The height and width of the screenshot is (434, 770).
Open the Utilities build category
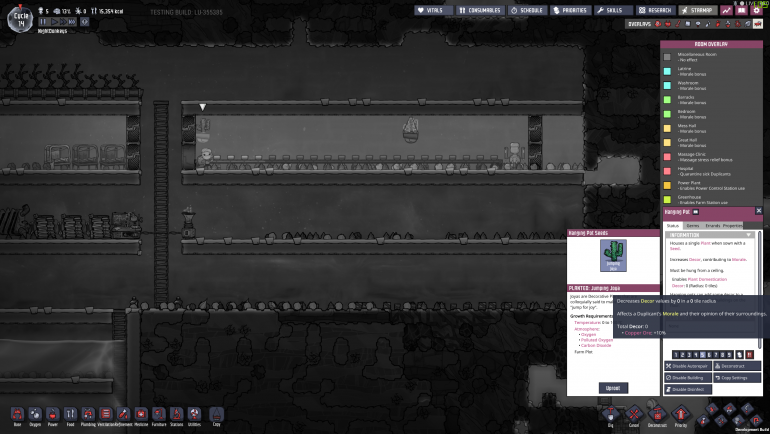pyautogui.click(x=194, y=414)
